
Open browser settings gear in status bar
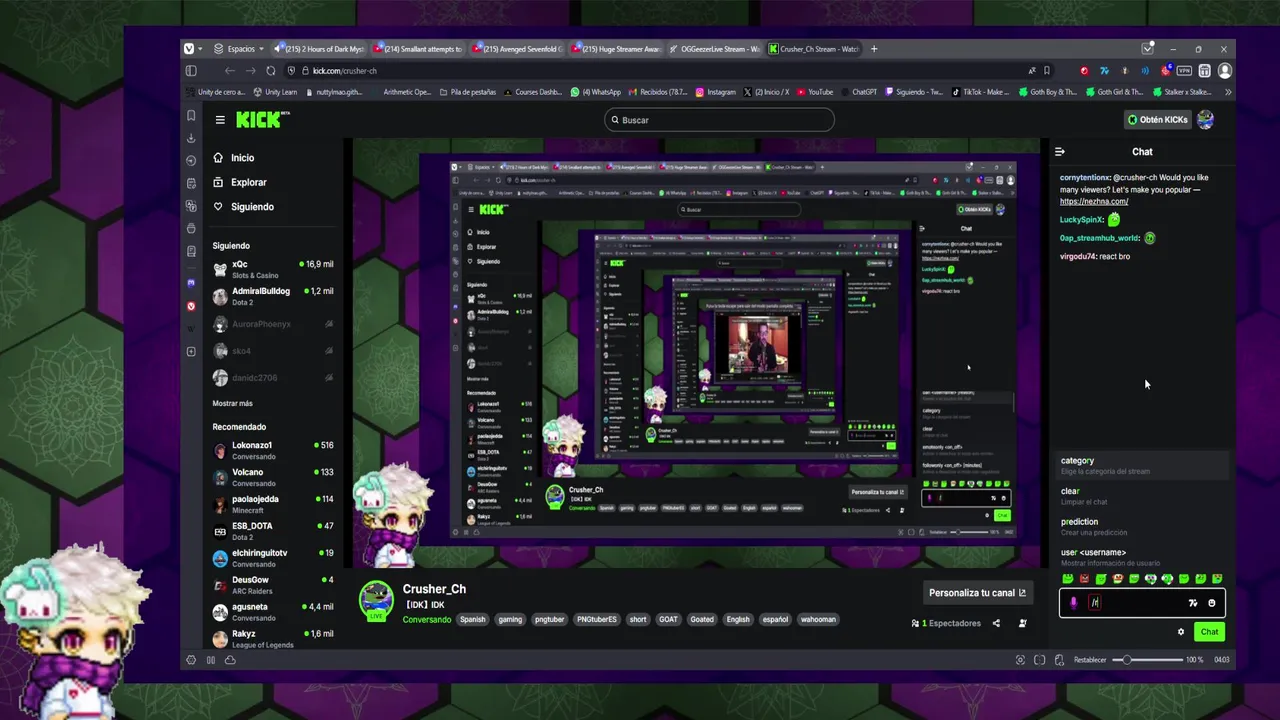tap(191, 660)
